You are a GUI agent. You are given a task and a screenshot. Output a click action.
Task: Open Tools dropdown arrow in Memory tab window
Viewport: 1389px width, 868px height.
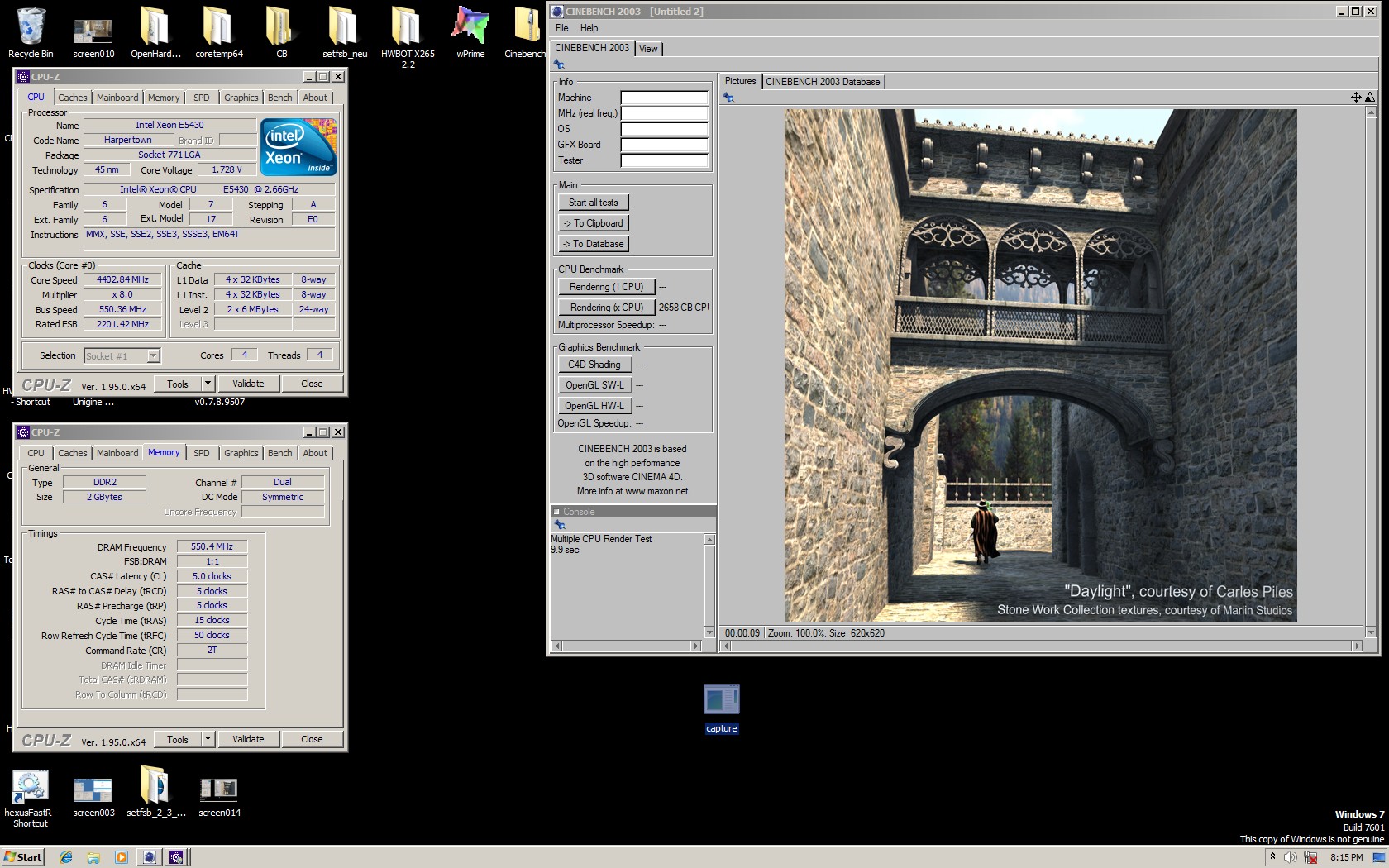pos(208,739)
